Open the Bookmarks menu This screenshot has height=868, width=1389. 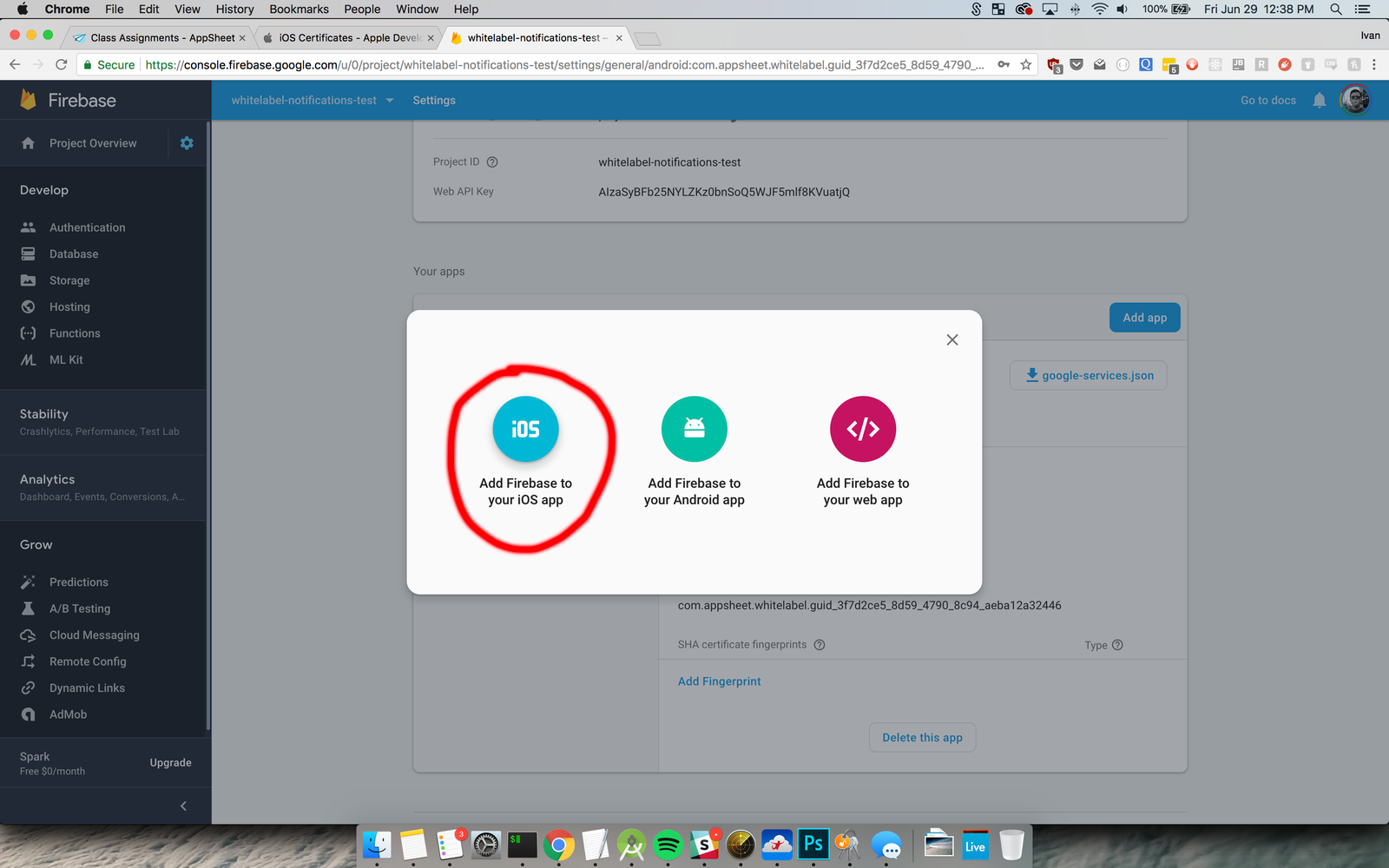point(299,9)
